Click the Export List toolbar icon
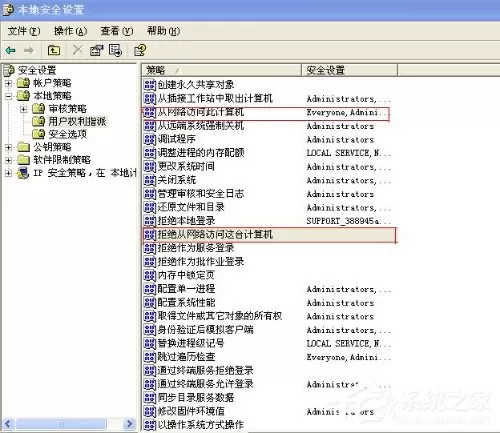This screenshot has width=500, height=433. [x=115, y=50]
